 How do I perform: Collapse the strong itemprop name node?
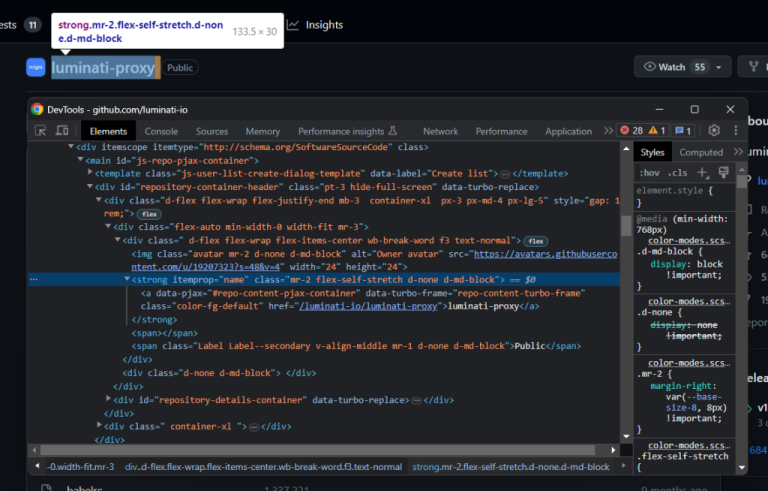[125, 280]
